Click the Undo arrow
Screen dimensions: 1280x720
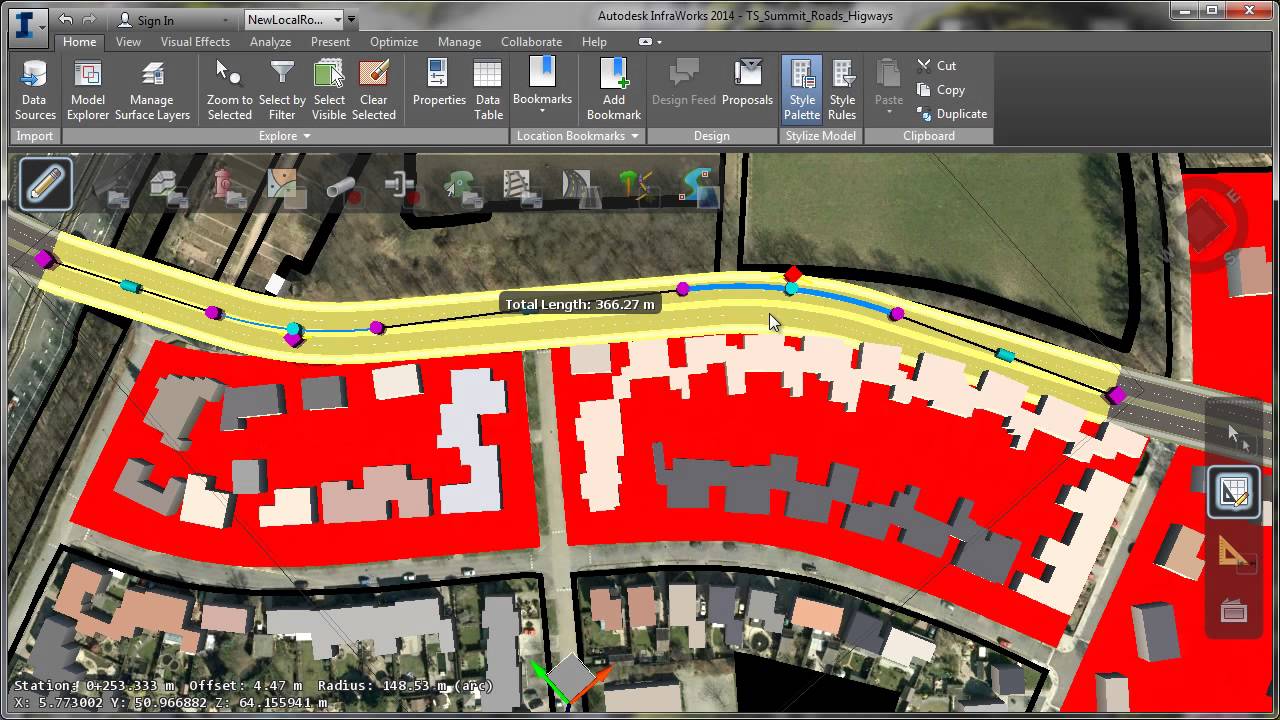66,19
